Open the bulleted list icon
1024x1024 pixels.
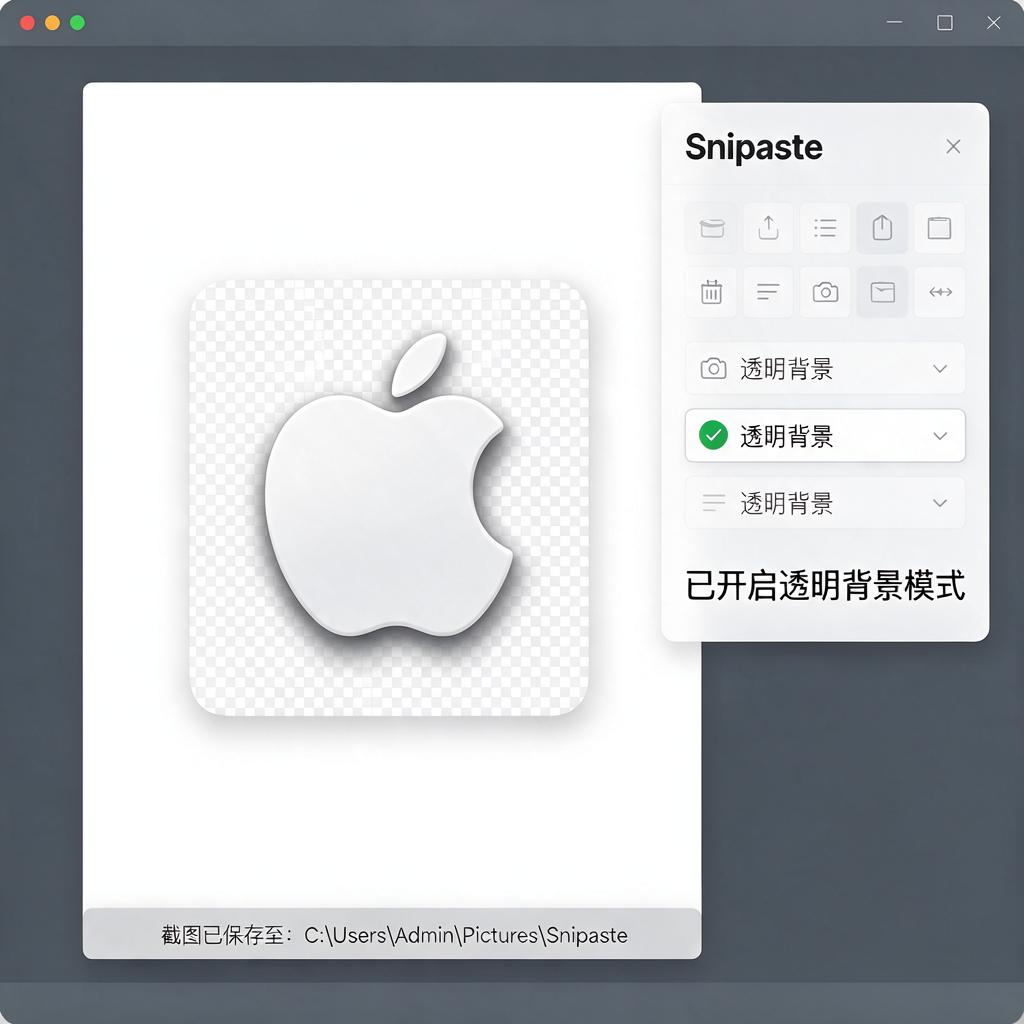[x=825, y=229]
